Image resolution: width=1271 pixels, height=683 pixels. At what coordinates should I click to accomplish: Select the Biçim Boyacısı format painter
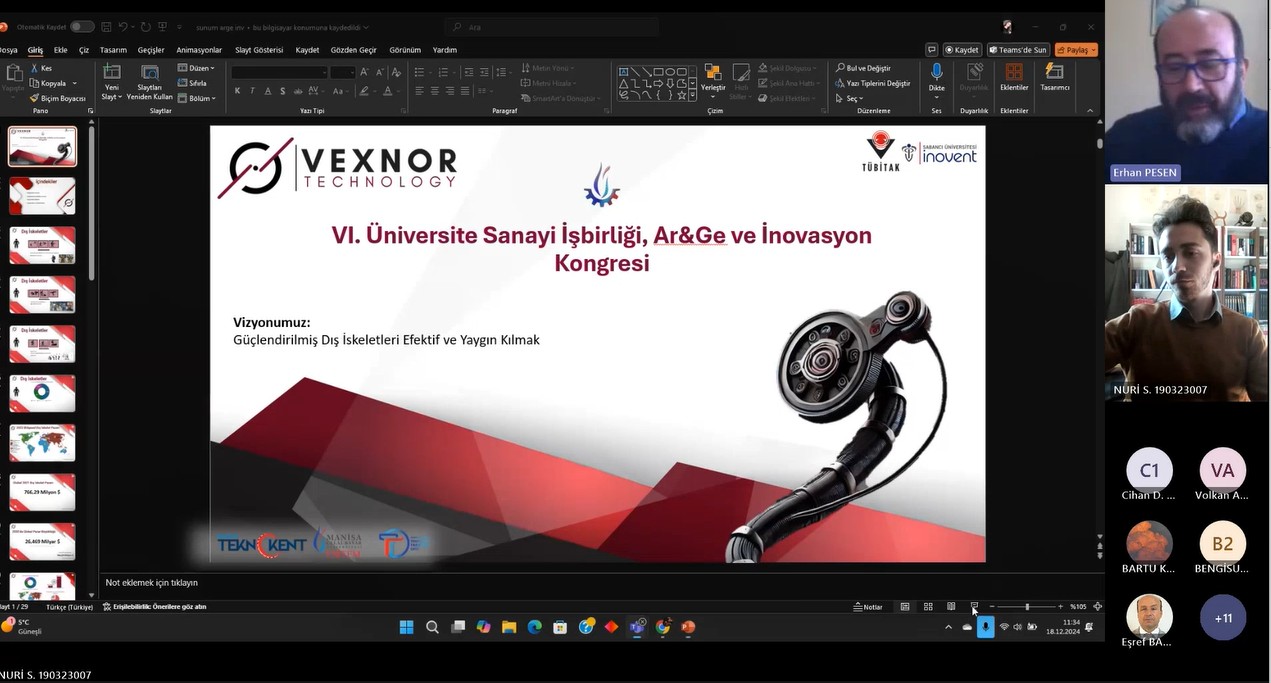(x=58, y=98)
